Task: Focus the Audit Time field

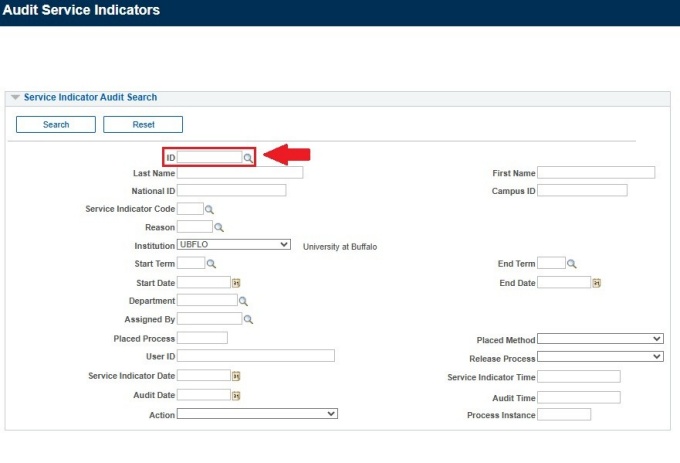Action: tap(579, 398)
